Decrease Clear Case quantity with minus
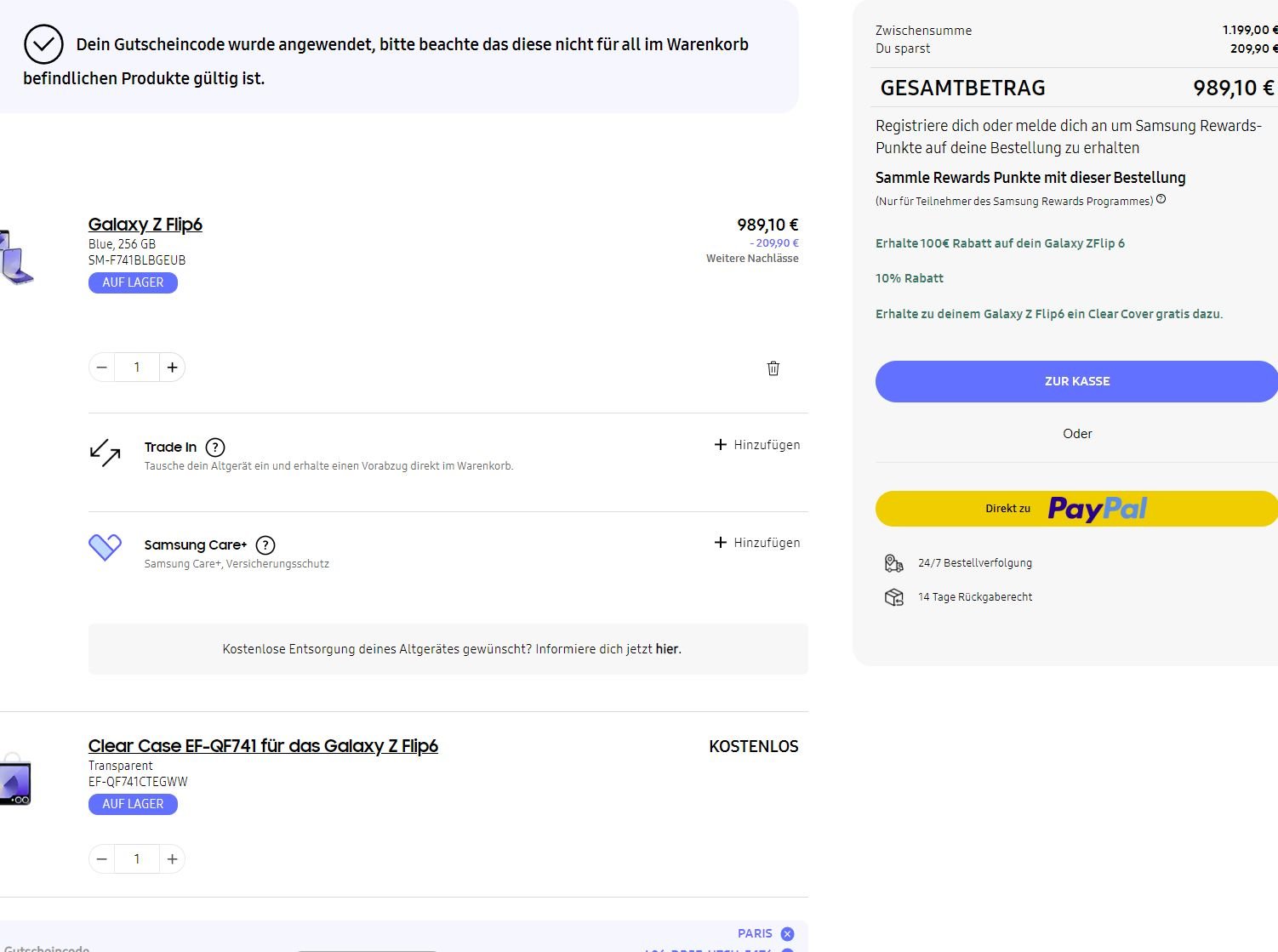 [x=102, y=859]
